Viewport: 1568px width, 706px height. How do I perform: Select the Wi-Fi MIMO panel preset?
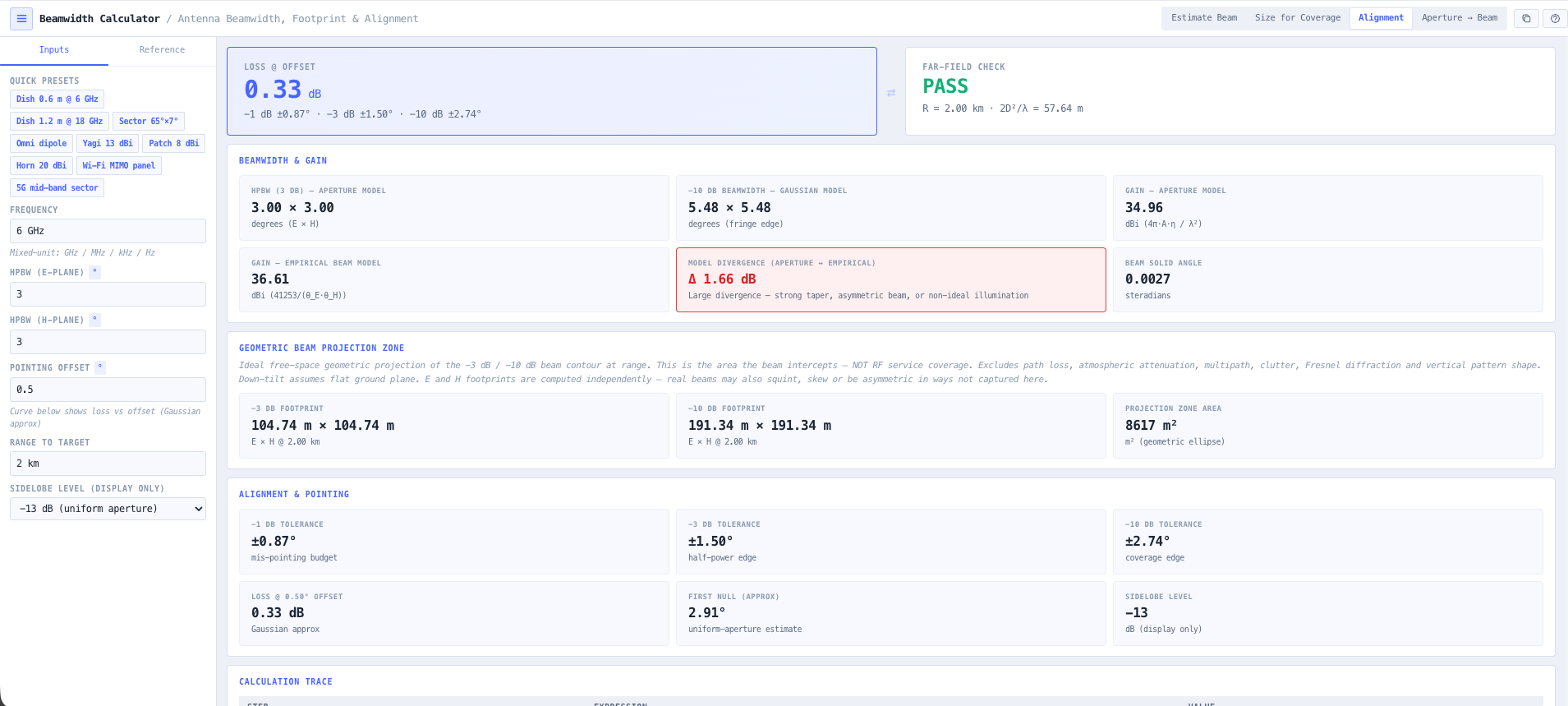click(x=118, y=166)
